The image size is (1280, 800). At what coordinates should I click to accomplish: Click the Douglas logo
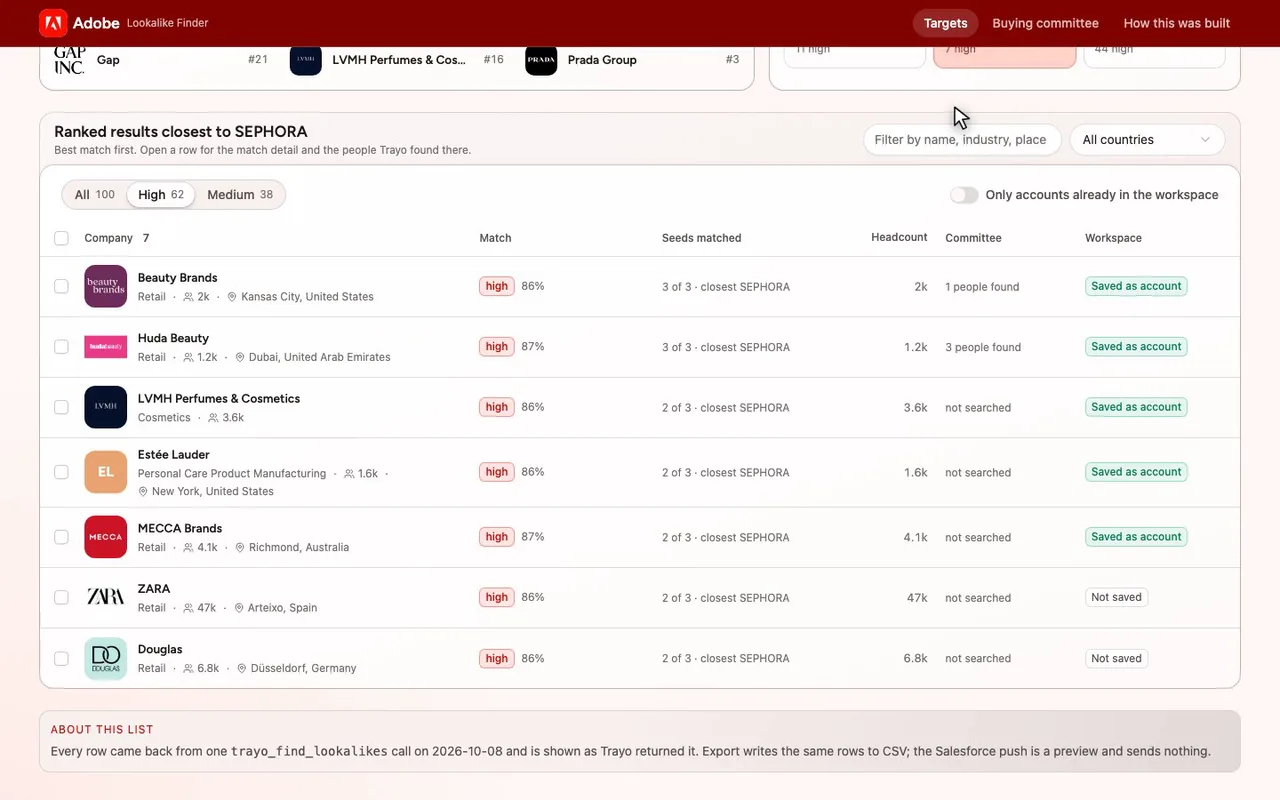[105, 658]
